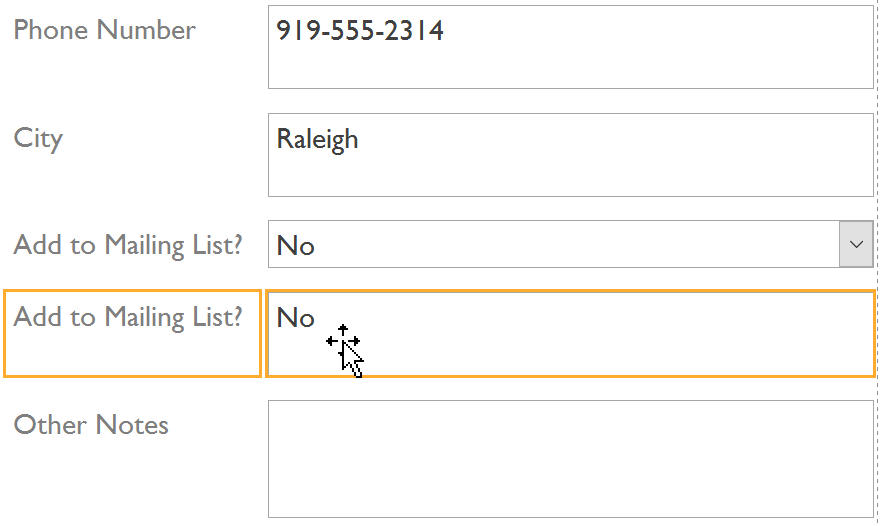
Task: Click the word No inside the combo box
Action: click(x=295, y=246)
